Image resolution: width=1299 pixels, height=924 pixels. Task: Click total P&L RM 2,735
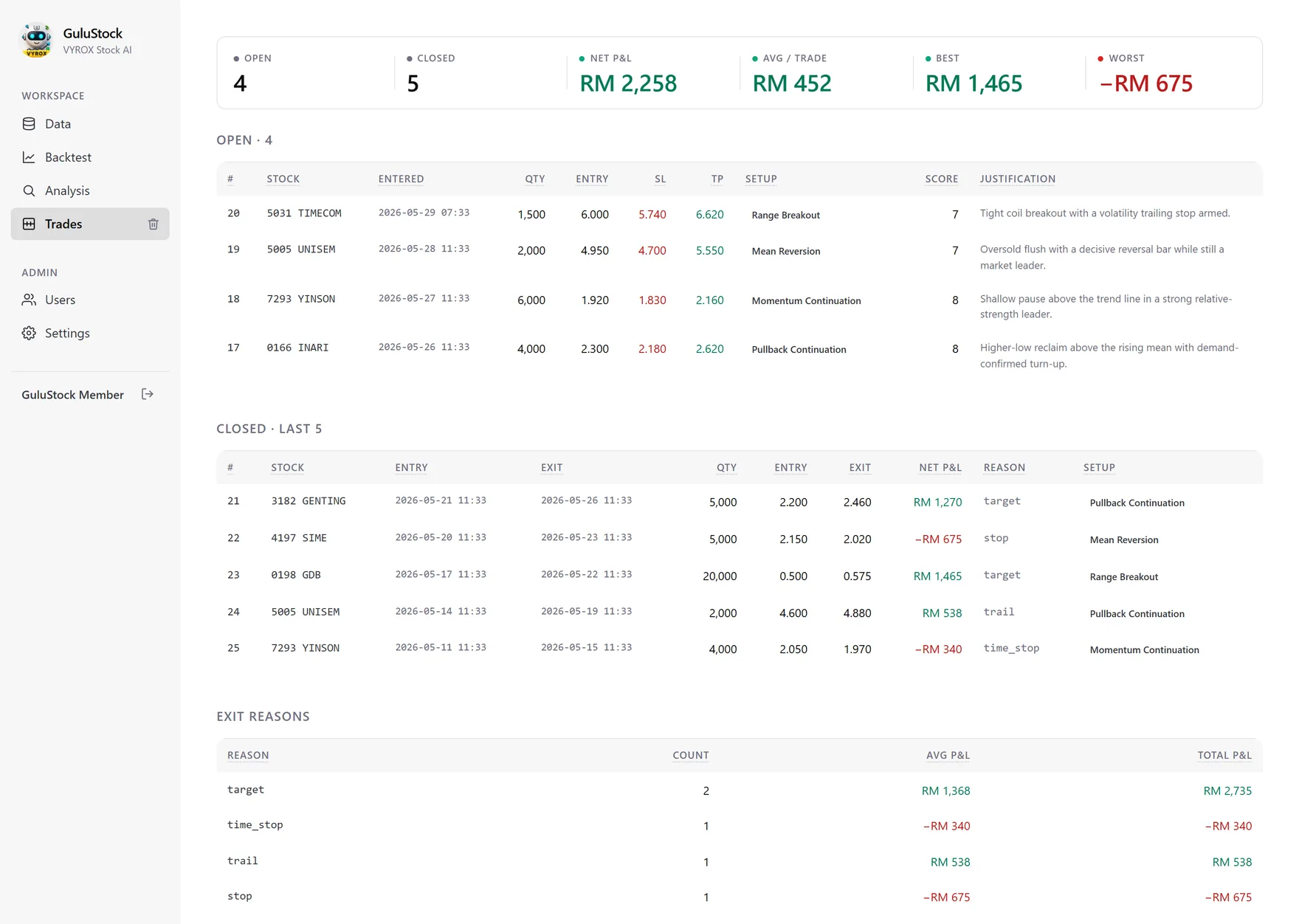pyautogui.click(x=1227, y=790)
